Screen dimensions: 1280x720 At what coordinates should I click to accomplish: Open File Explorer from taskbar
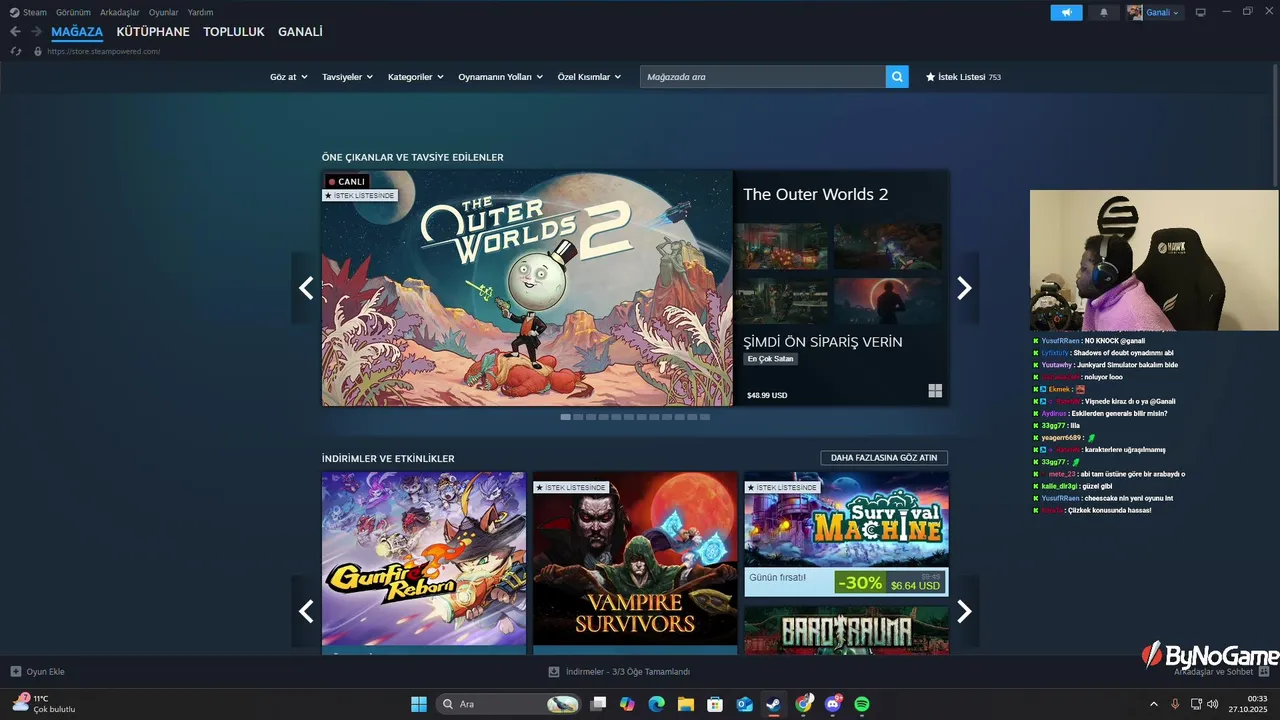(686, 704)
